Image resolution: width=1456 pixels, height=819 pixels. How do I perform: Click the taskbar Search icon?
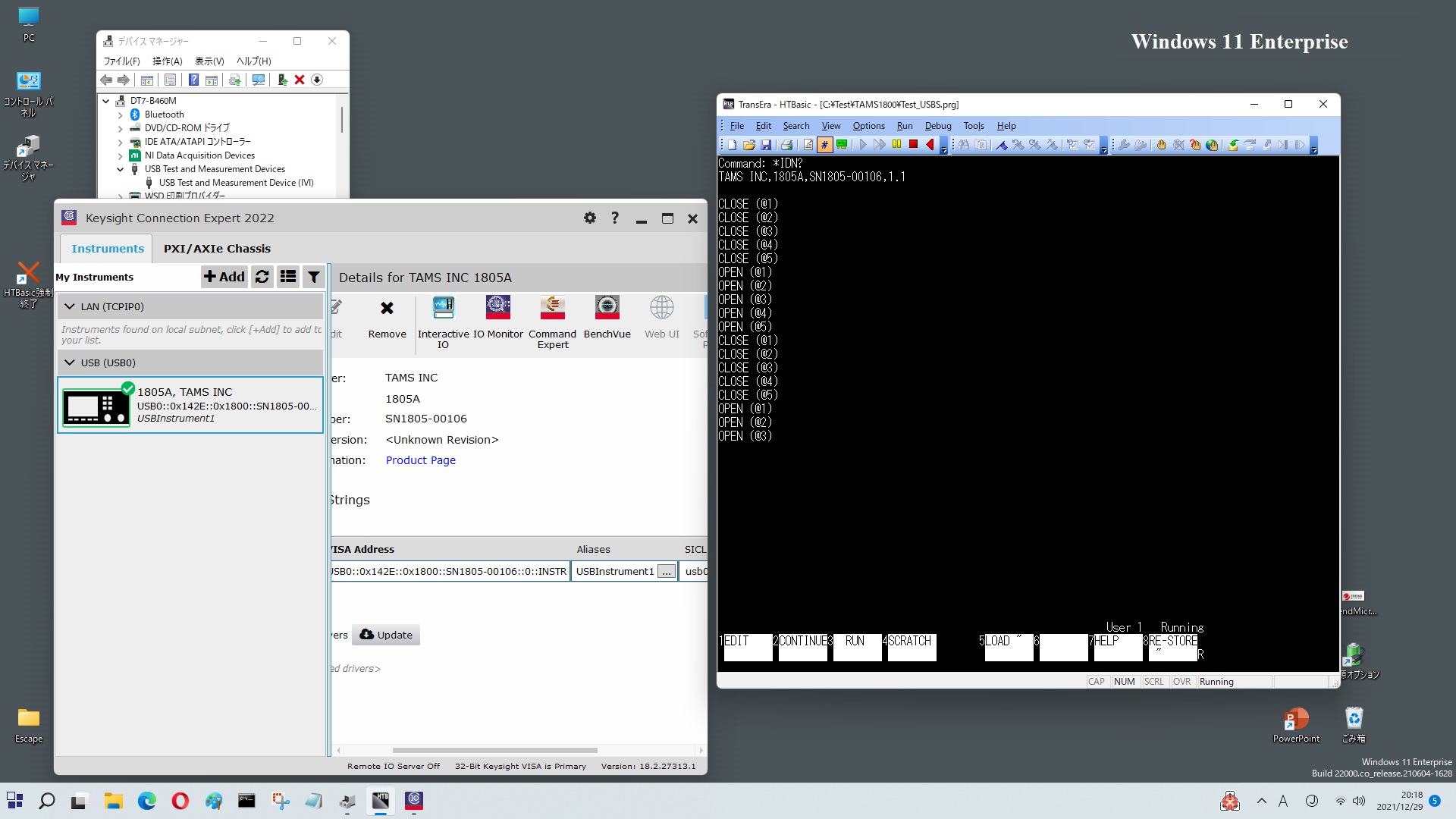pos(47,801)
